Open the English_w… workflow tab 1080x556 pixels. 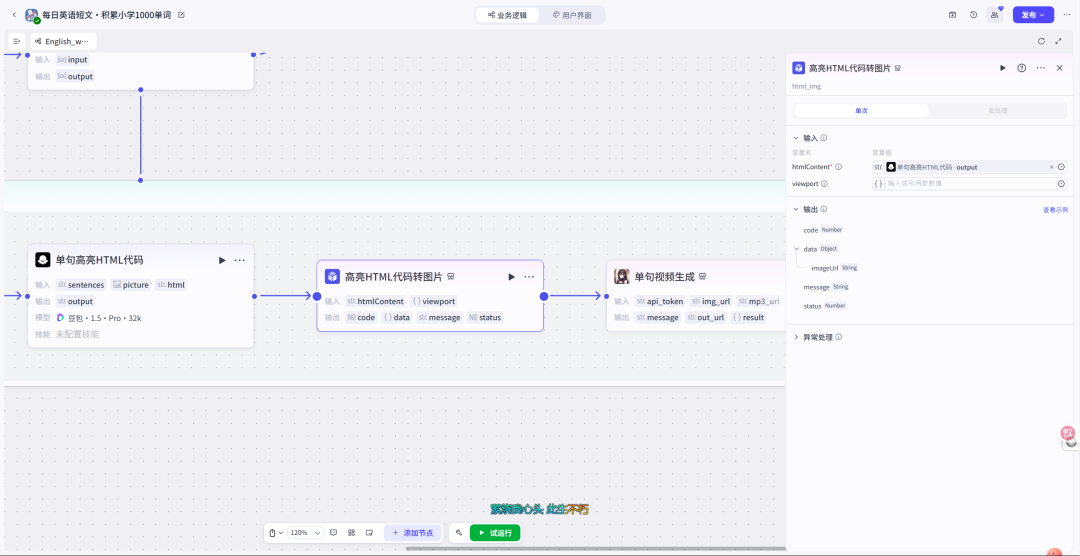[63, 41]
